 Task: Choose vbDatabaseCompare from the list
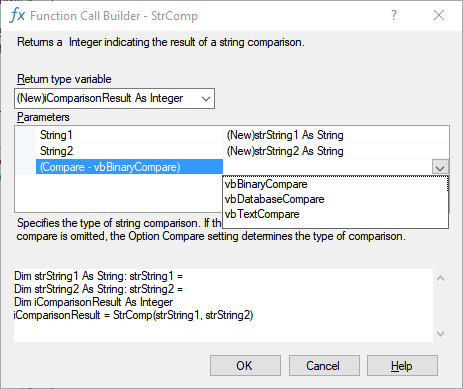(x=335, y=199)
